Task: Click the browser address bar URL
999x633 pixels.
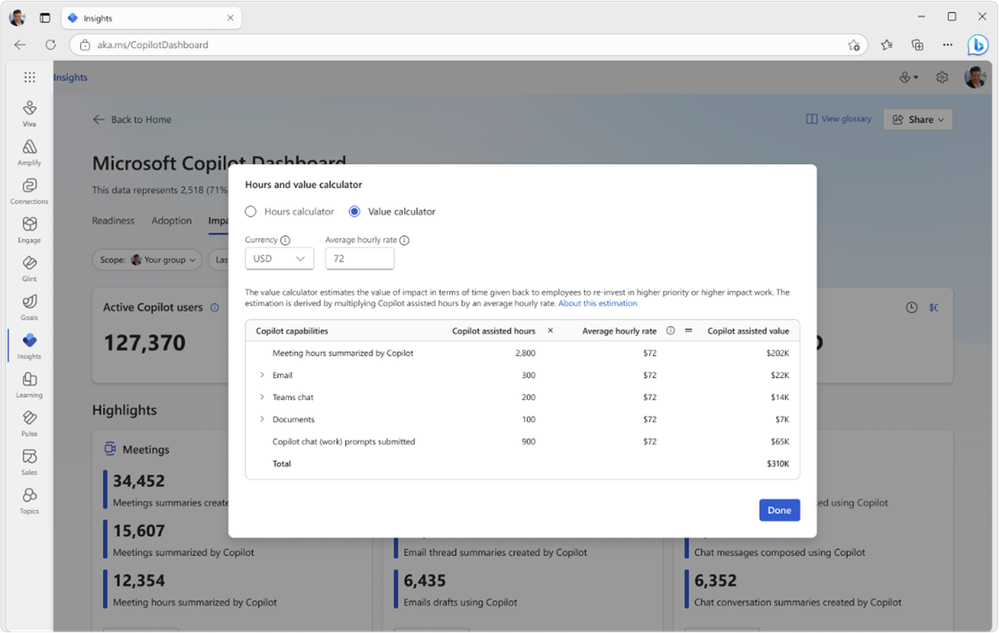Action: (x=153, y=45)
